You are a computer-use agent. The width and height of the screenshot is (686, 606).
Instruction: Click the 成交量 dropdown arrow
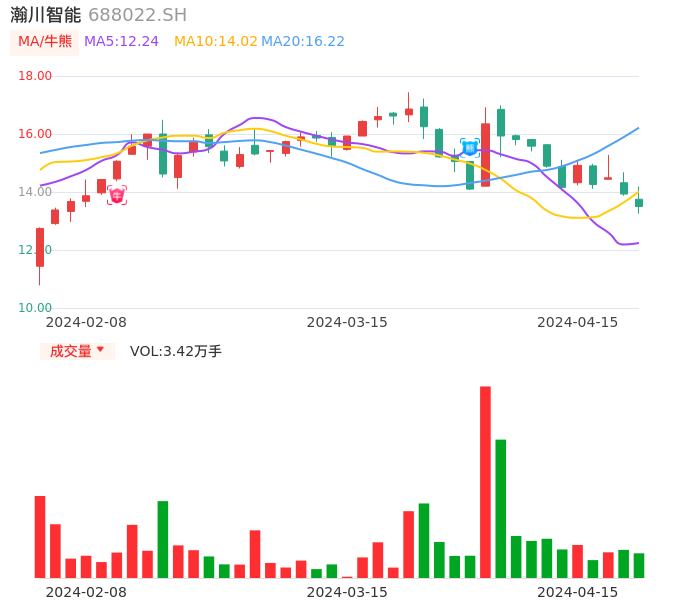pos(100,350)
